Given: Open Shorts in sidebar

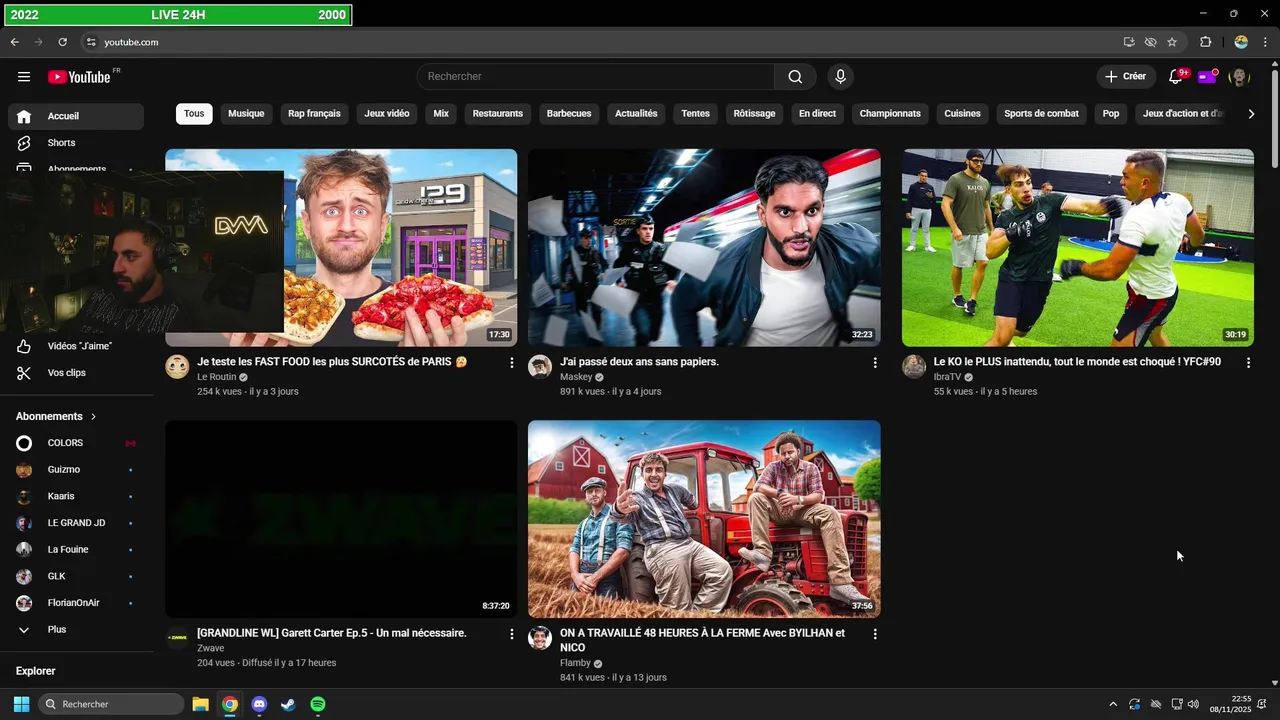Looking at the screenshot, I should [x=76, y=143].
